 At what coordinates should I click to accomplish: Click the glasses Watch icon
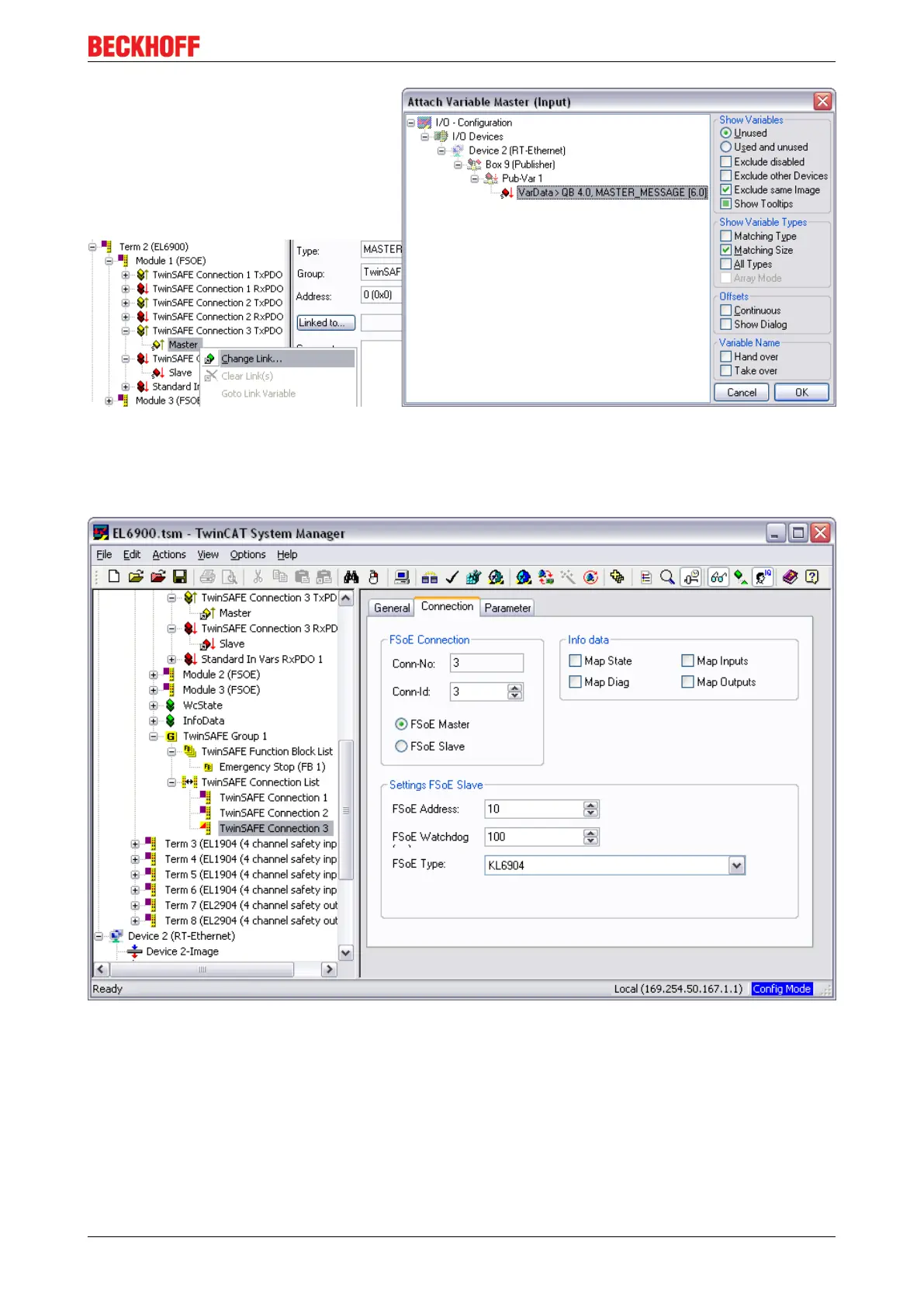(x=718, y=577)
